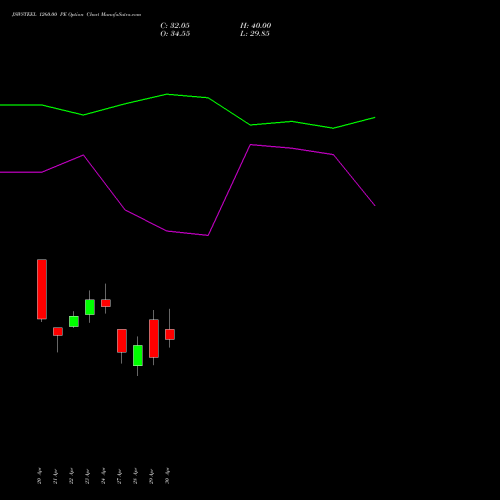Click the 24 Apr date axis label
The height and width of the screenshot is (500, 500).
point(103,476)
